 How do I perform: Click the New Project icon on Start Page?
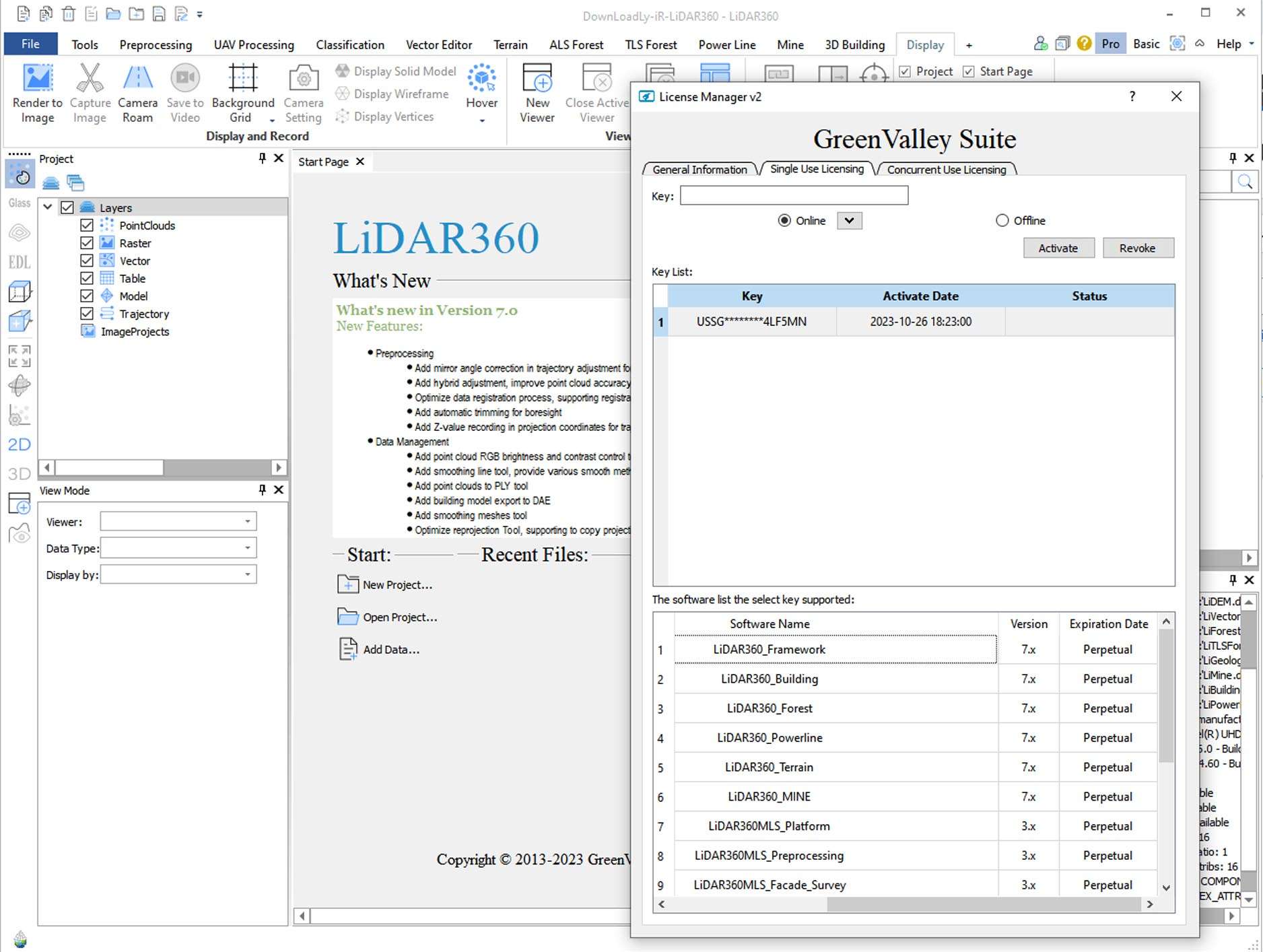[x=347, y=584]
